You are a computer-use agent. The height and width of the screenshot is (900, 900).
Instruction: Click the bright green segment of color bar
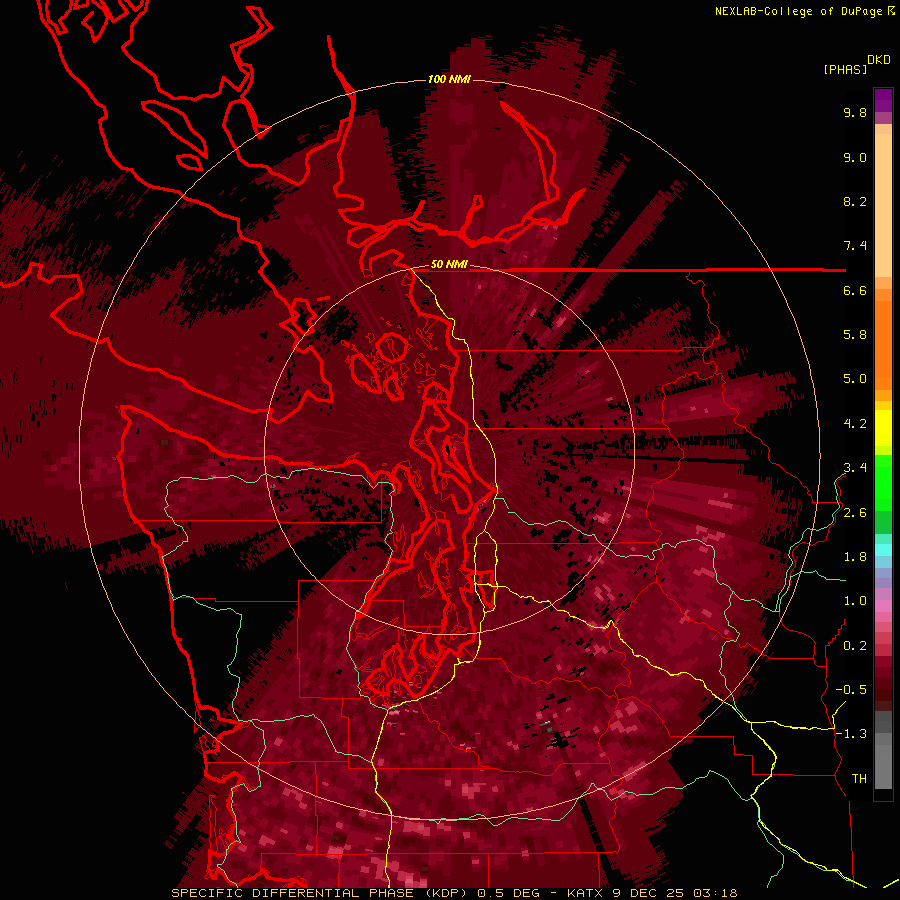pyautogui.click(x=883, y=483)
